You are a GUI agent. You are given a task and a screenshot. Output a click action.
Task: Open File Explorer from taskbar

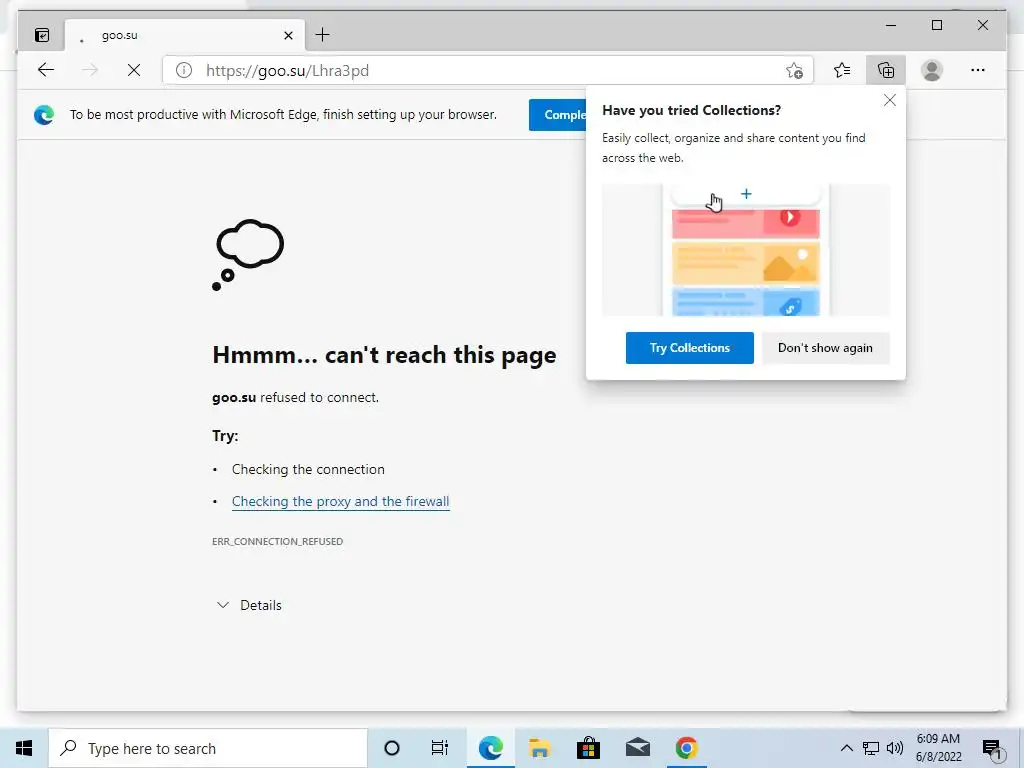(x=539, y=748)
